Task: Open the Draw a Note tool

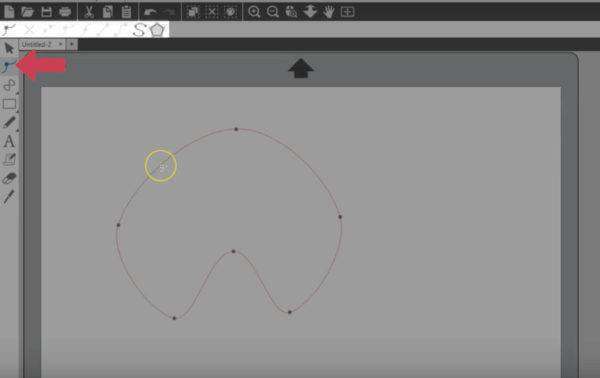Action: point(9,160)
